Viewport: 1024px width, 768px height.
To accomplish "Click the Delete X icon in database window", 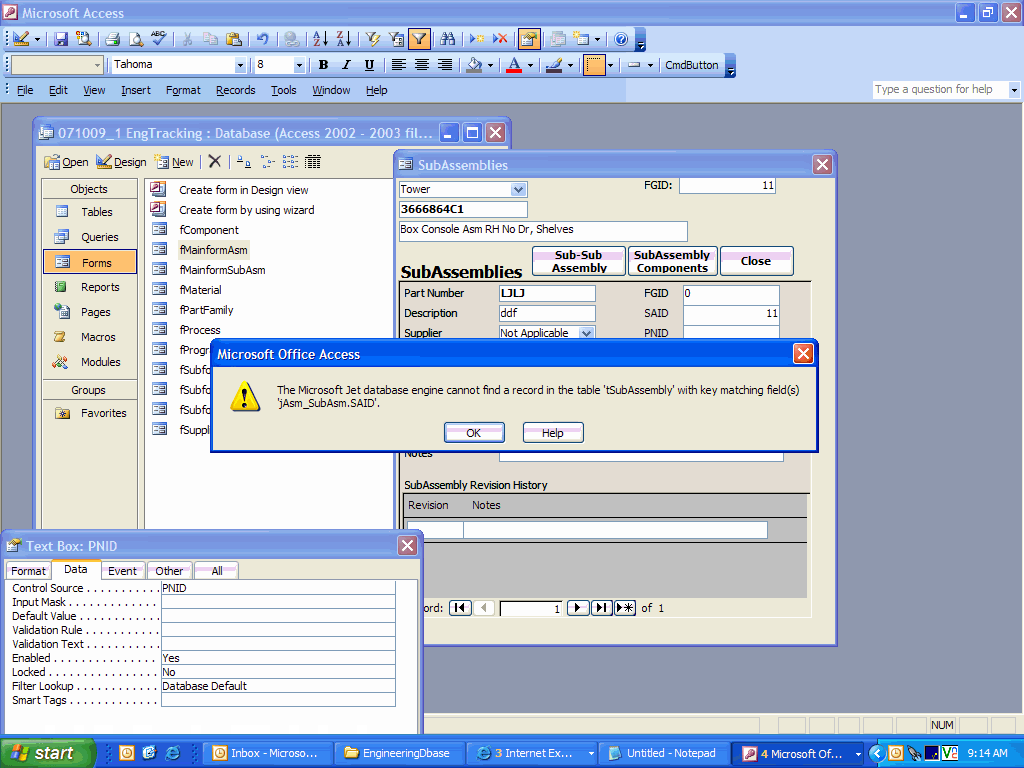I will tap(215, 161).
